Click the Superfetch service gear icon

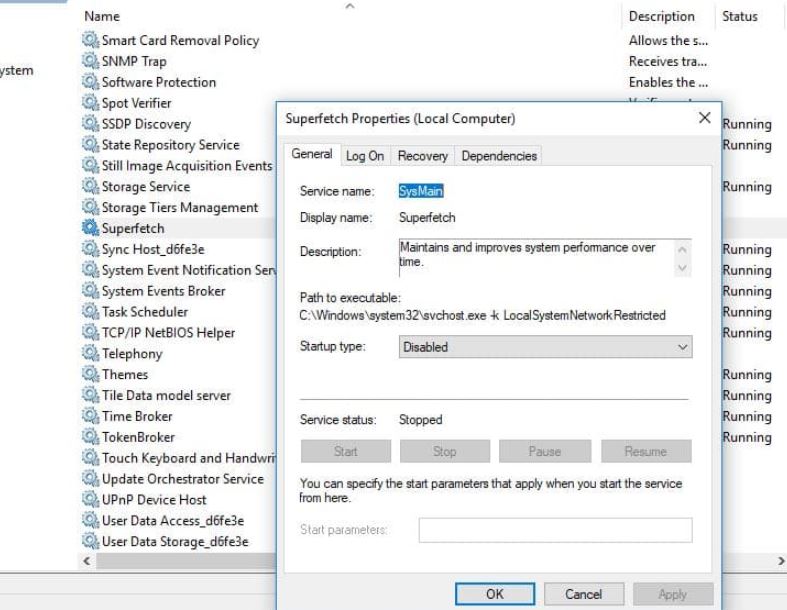click(92, 229)
